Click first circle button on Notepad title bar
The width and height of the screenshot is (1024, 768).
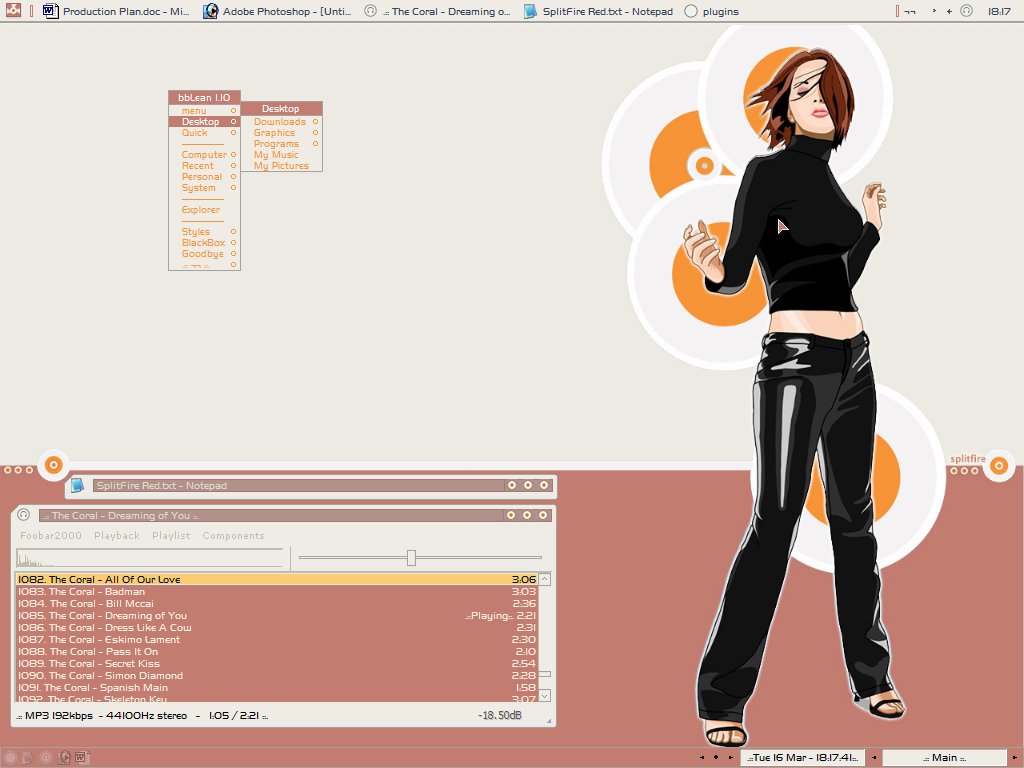(x=512, y=485)
